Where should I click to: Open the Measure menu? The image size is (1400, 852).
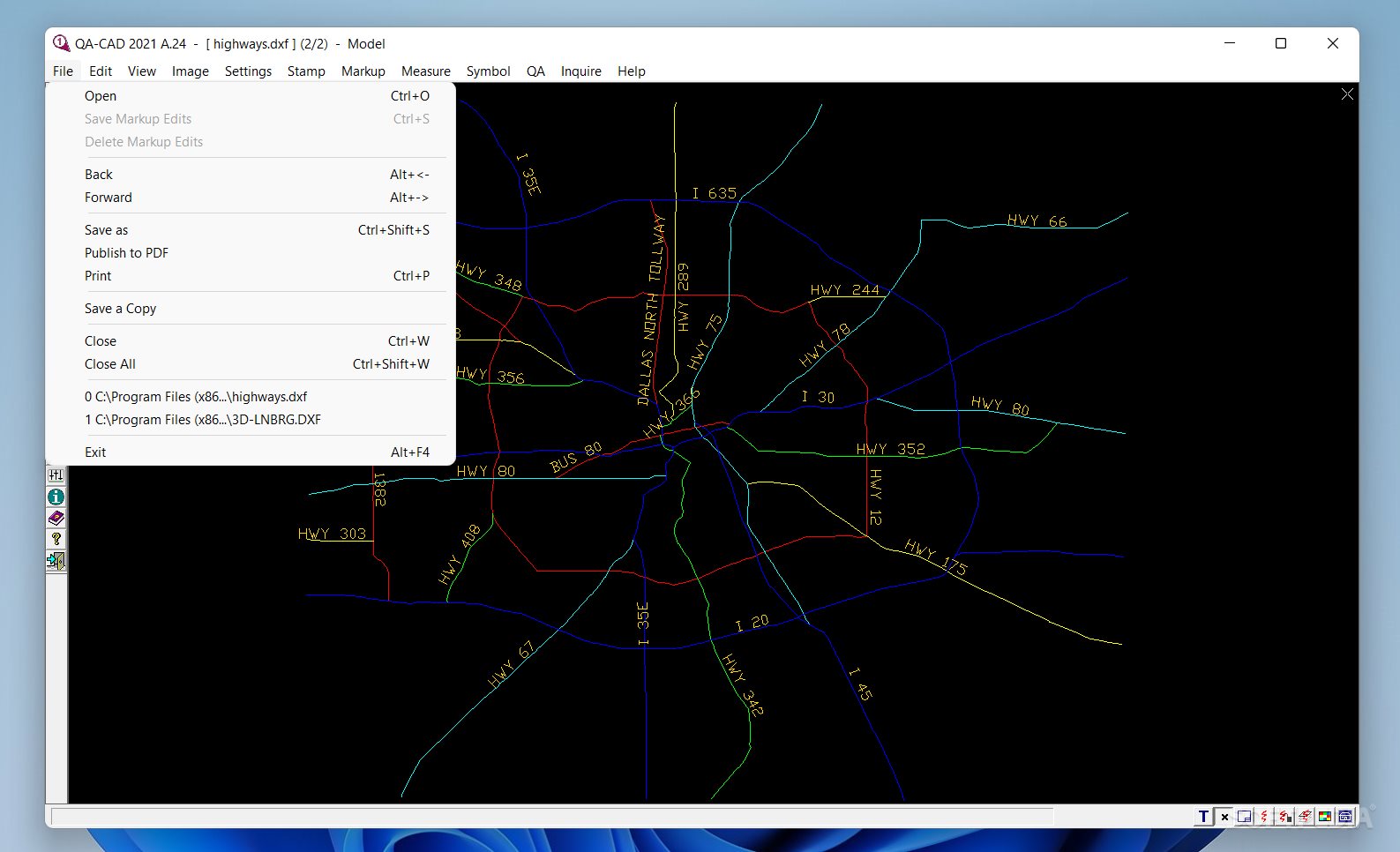[x=426, y=71]
